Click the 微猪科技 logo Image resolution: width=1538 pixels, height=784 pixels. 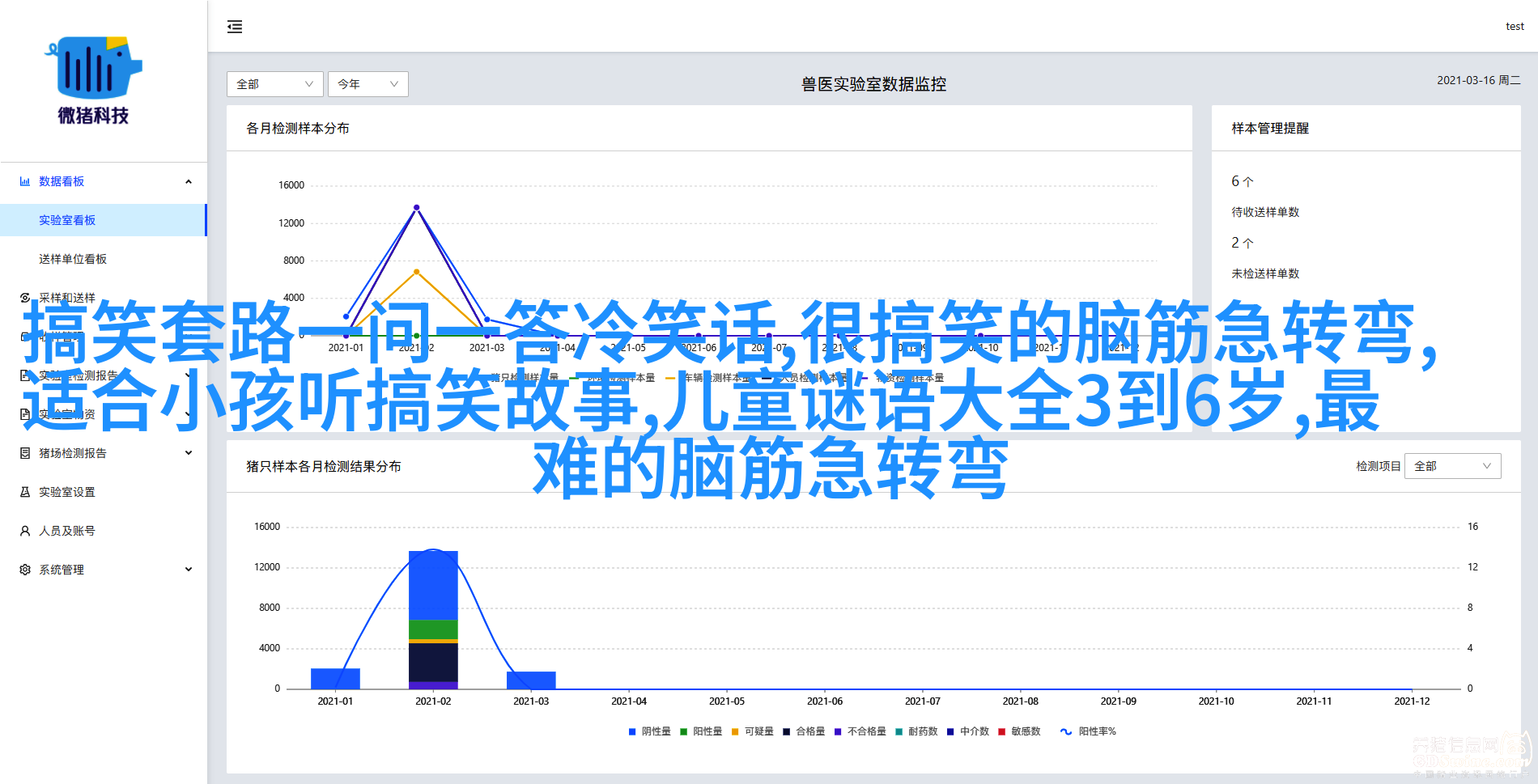click(93, 81)
